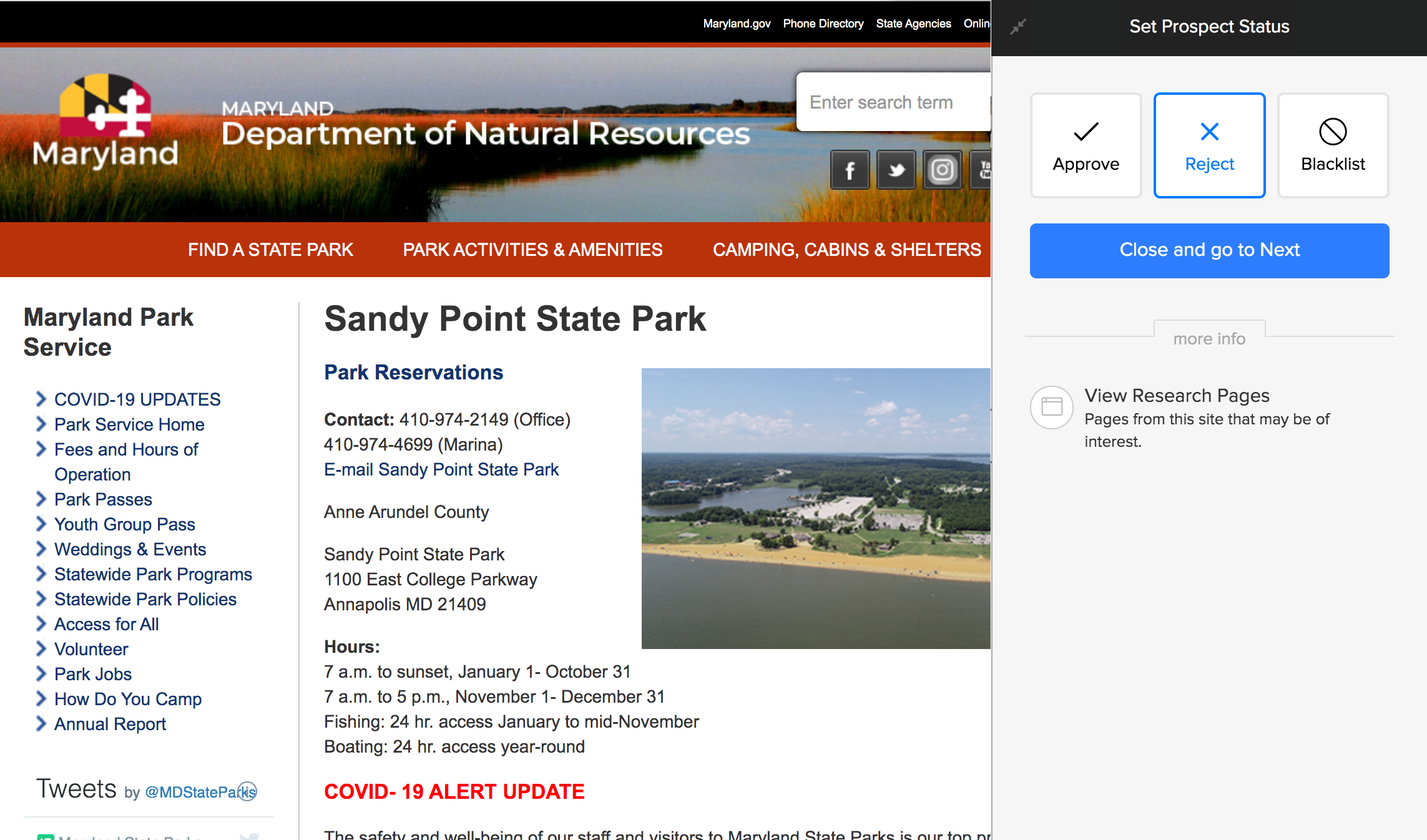Image resolution: width=1427 pixels, height=840 pixels.
Task: Click the Facebook icon in header
Action: [x=850, y=170]
